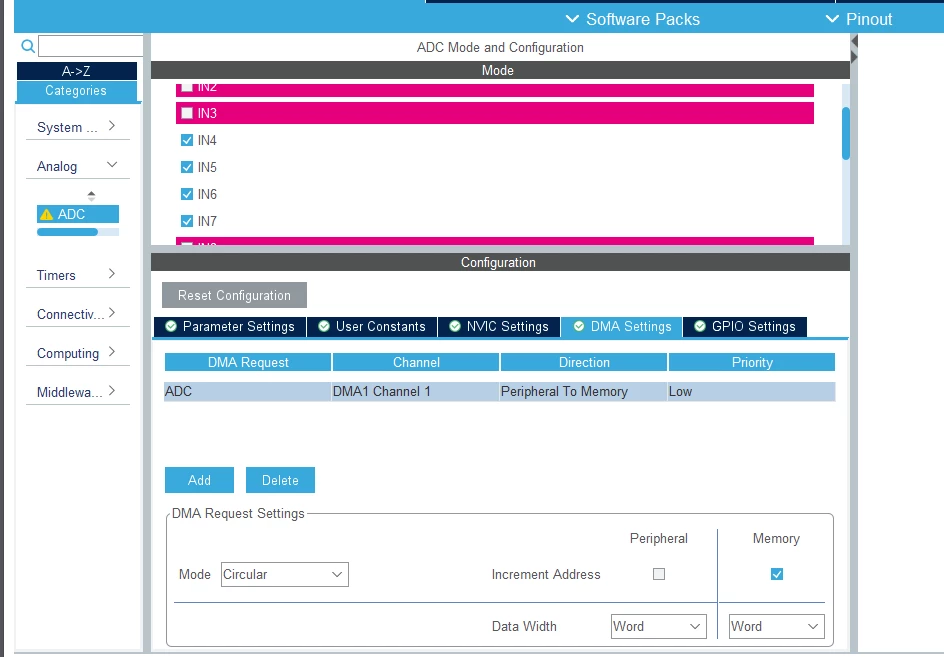The image size is (944, 657).
Task: Toggle the IN3 checkbox
Action: [187, 113]
